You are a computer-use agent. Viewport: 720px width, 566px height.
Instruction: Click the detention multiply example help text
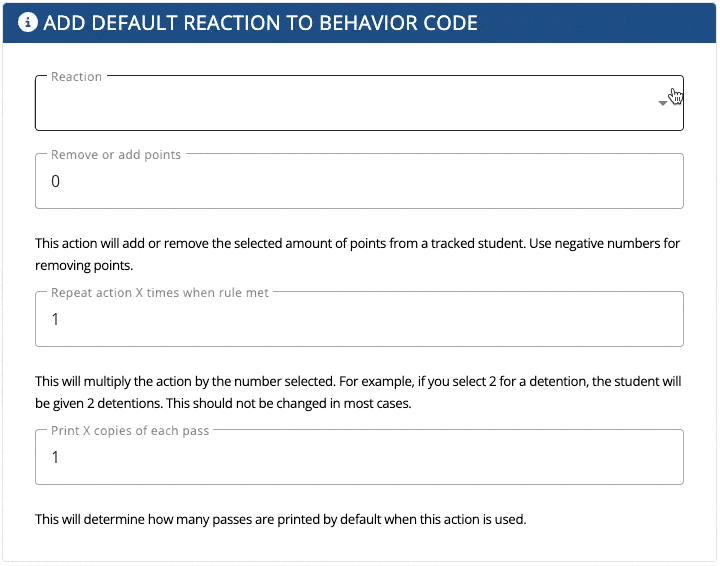tap(358, 392)
